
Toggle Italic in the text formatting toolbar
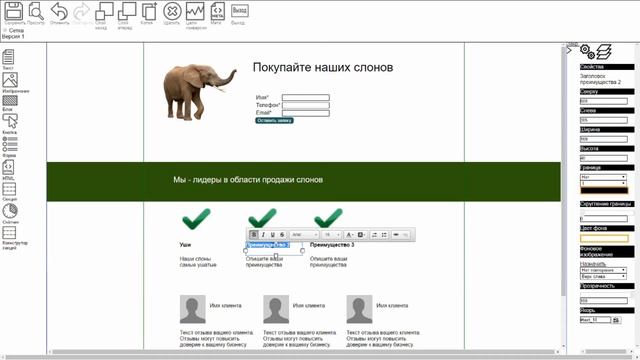click(x=263, y=235)
